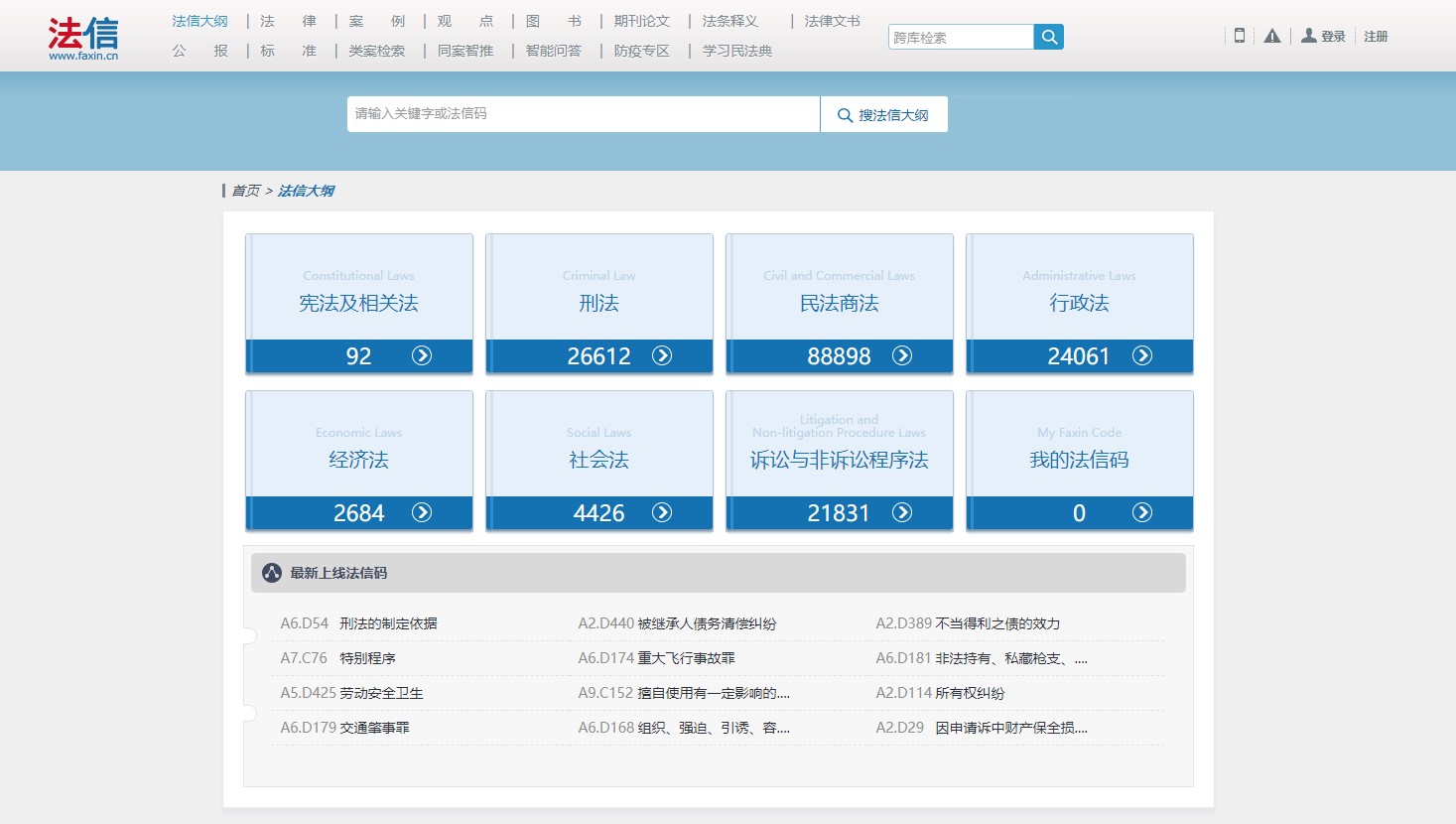Open the 期刊论文 menu item
Image resolution: width=1456 pixels, height=824 pixels.
(x=642, y=21)
